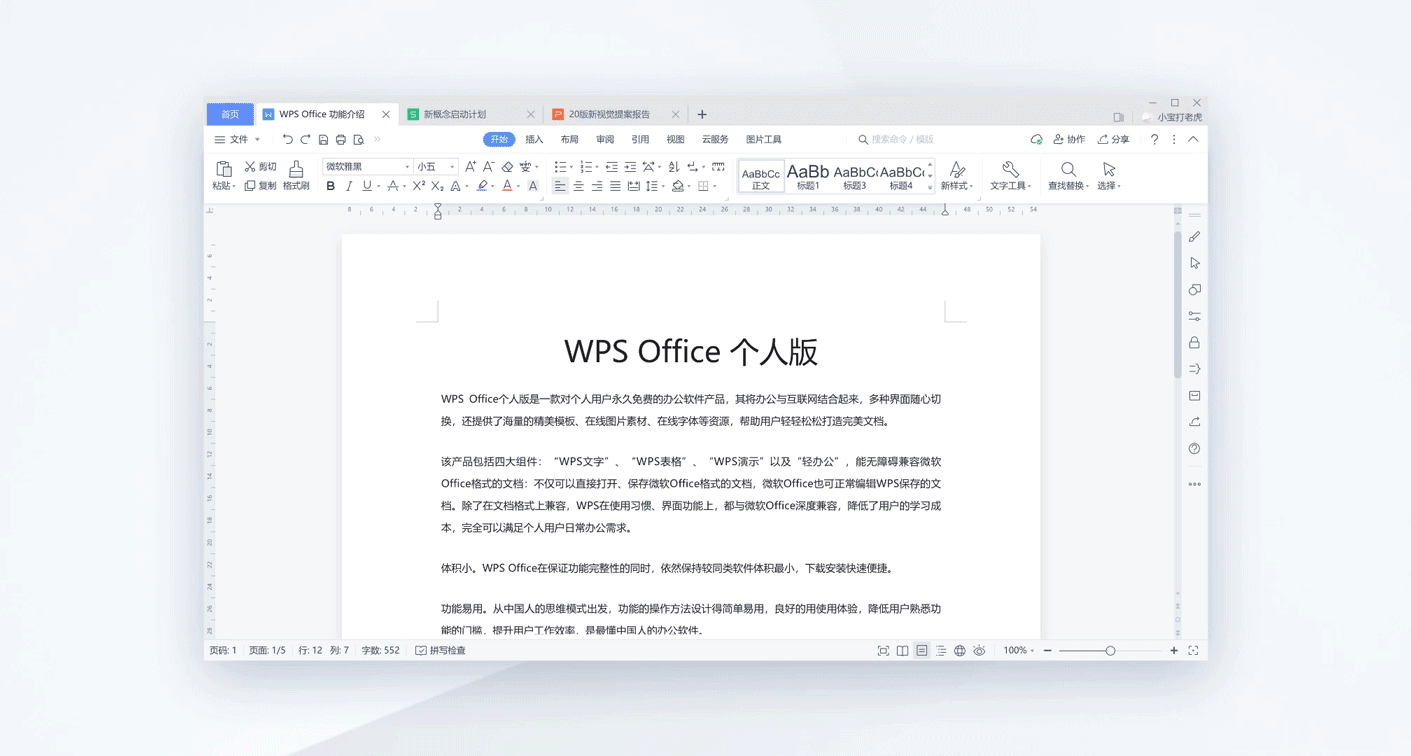
Task: Switch to Insert (插入) ribbon tab
Action: [534, 140]
